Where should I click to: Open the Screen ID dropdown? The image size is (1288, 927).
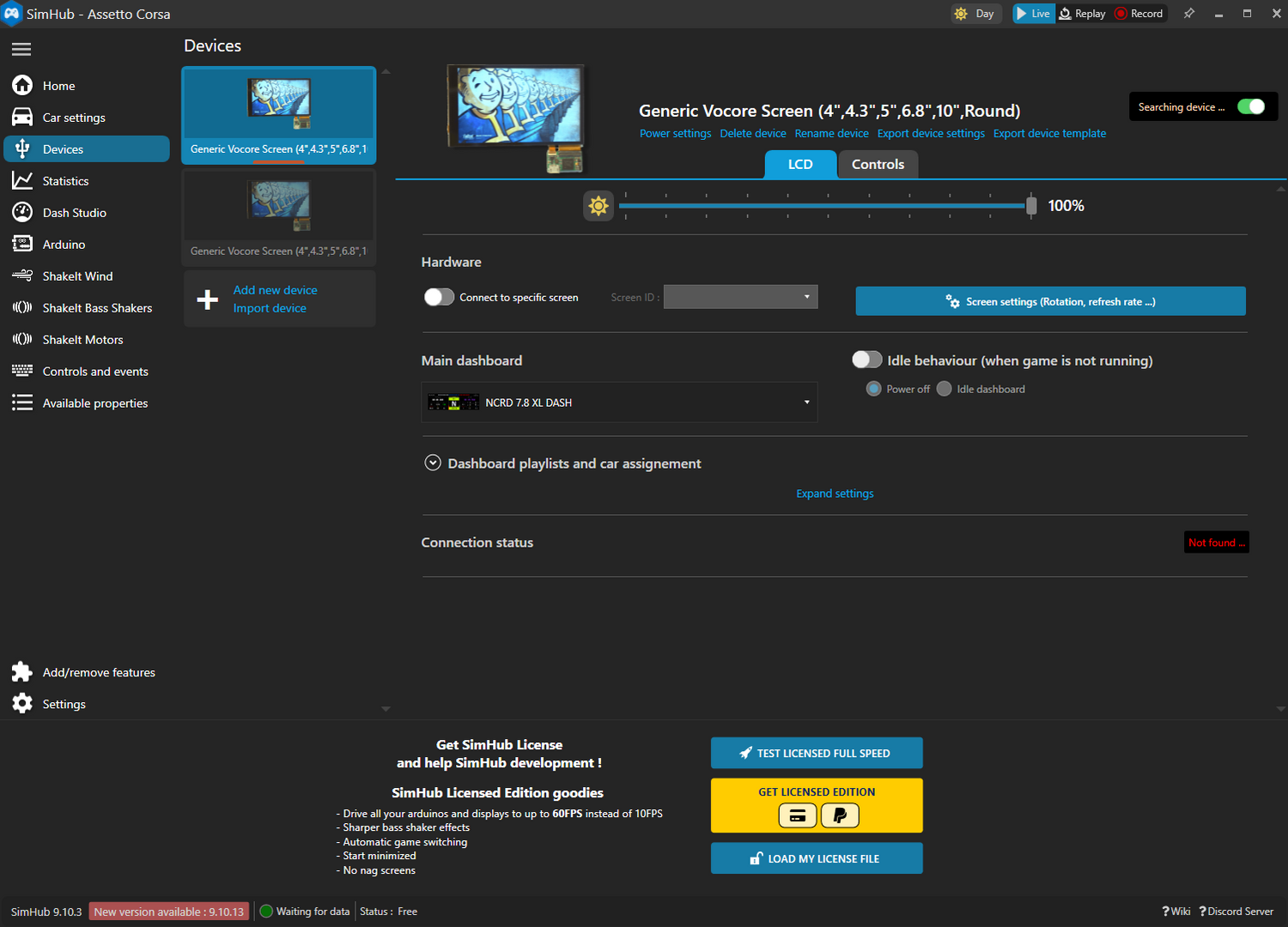coord(740,297)
